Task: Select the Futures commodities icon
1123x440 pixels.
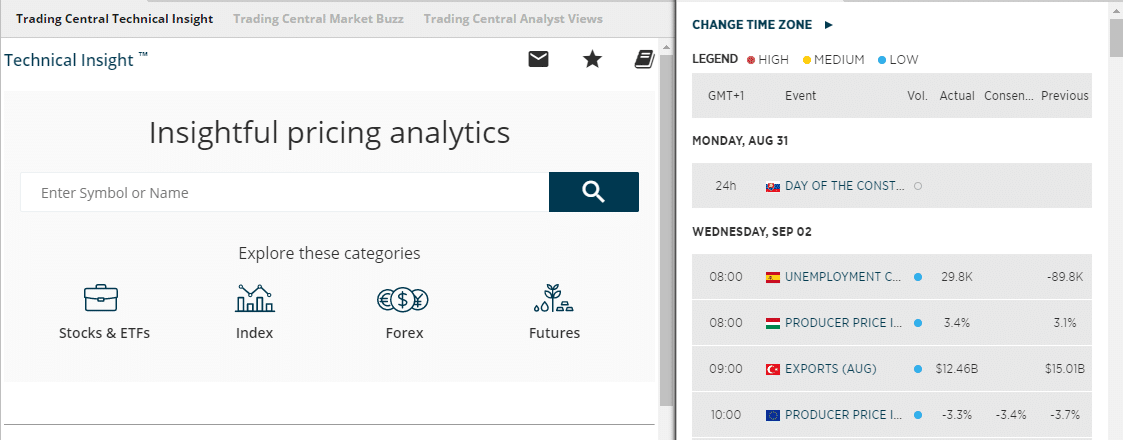Action: pyautogui.click(x=553, y=298)
